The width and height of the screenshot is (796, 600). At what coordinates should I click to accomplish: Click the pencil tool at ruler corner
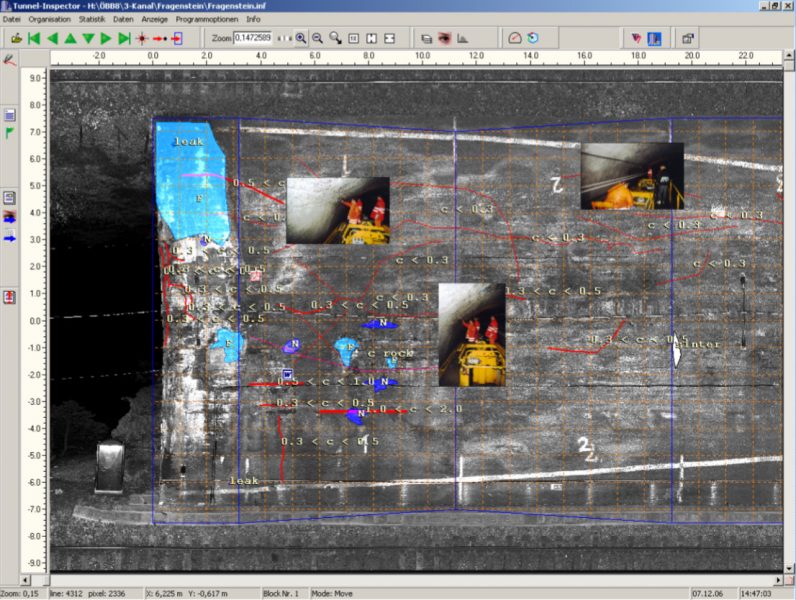pyautogui.click(x=9, y=60)
